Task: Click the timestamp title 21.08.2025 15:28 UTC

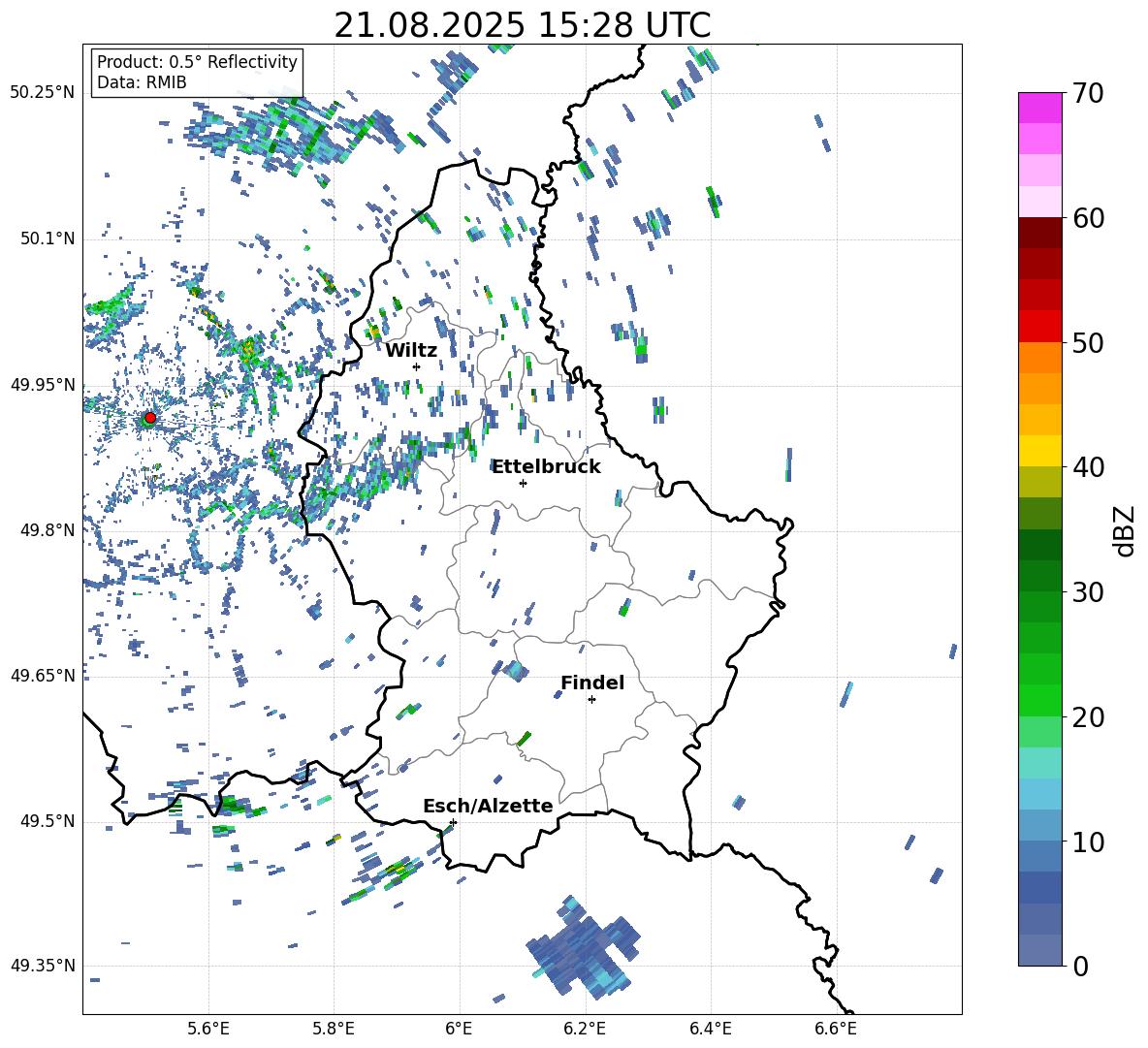Action: point(522,25)
